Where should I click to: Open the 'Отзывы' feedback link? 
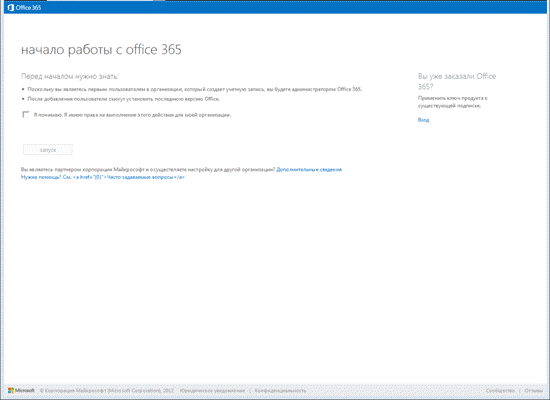tap(534, 391)
